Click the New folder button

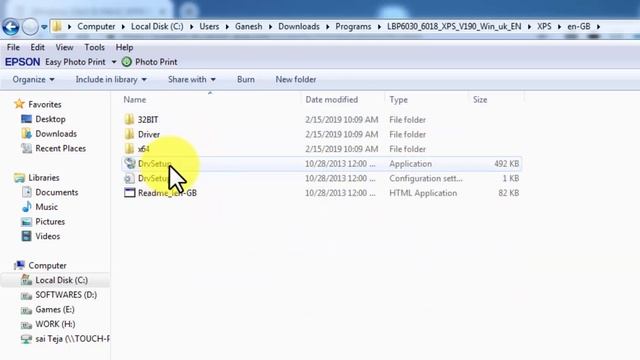[x=296, y=80]
